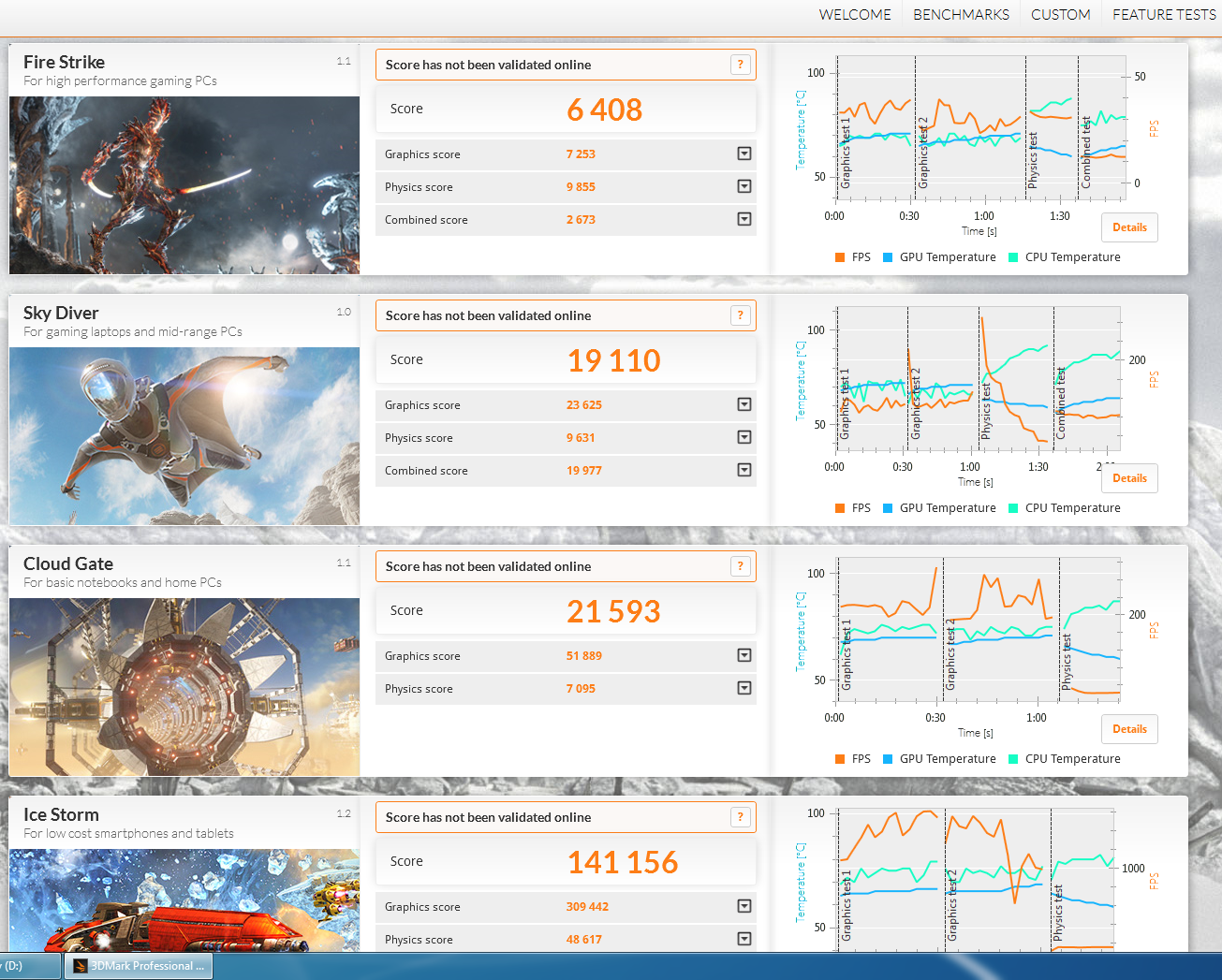Screen dimensions: 1222x980
Task: Click the Fire Strike title
Action: click(x=64, y=62)
